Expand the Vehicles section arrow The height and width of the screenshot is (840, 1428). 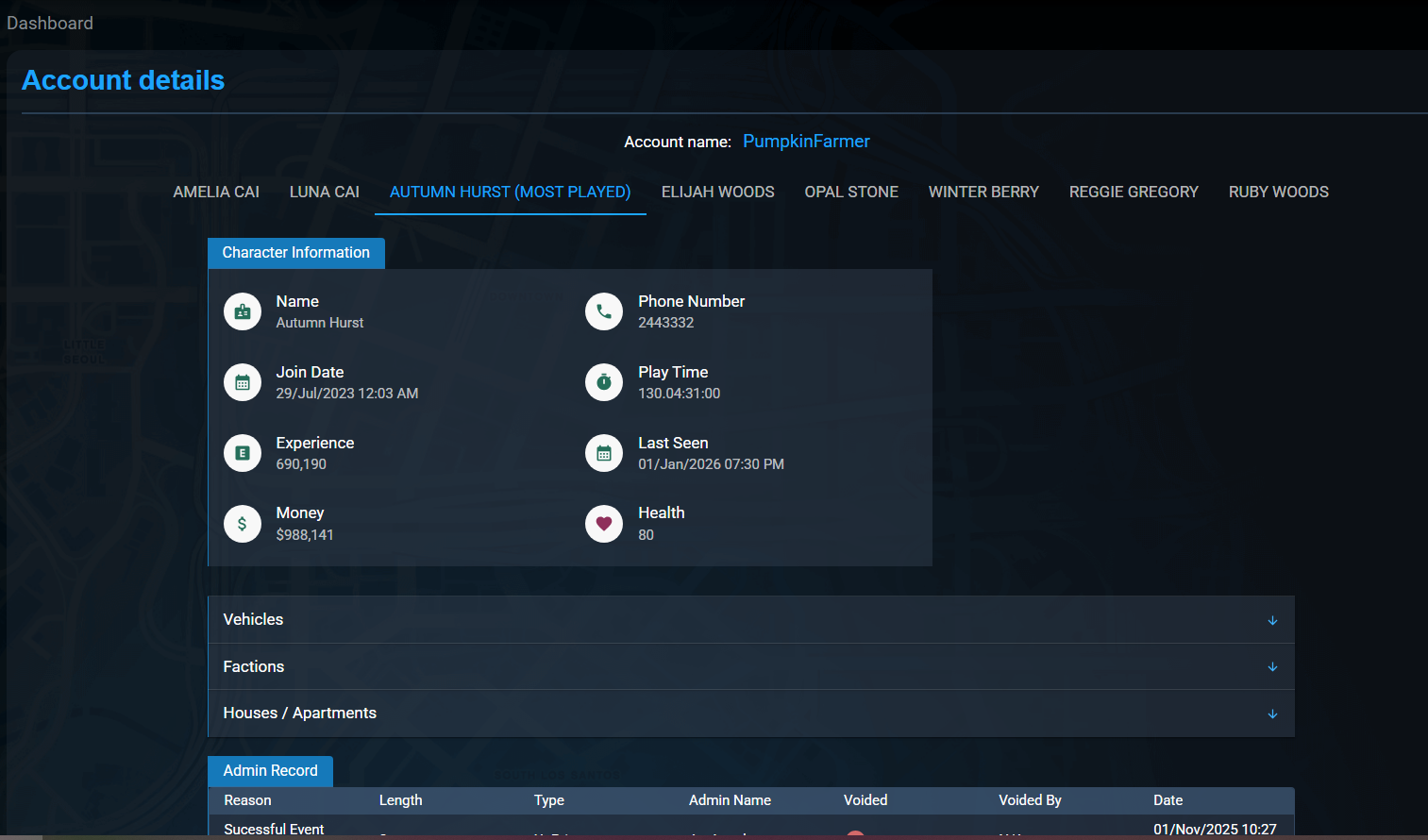tap(1272, 620)
